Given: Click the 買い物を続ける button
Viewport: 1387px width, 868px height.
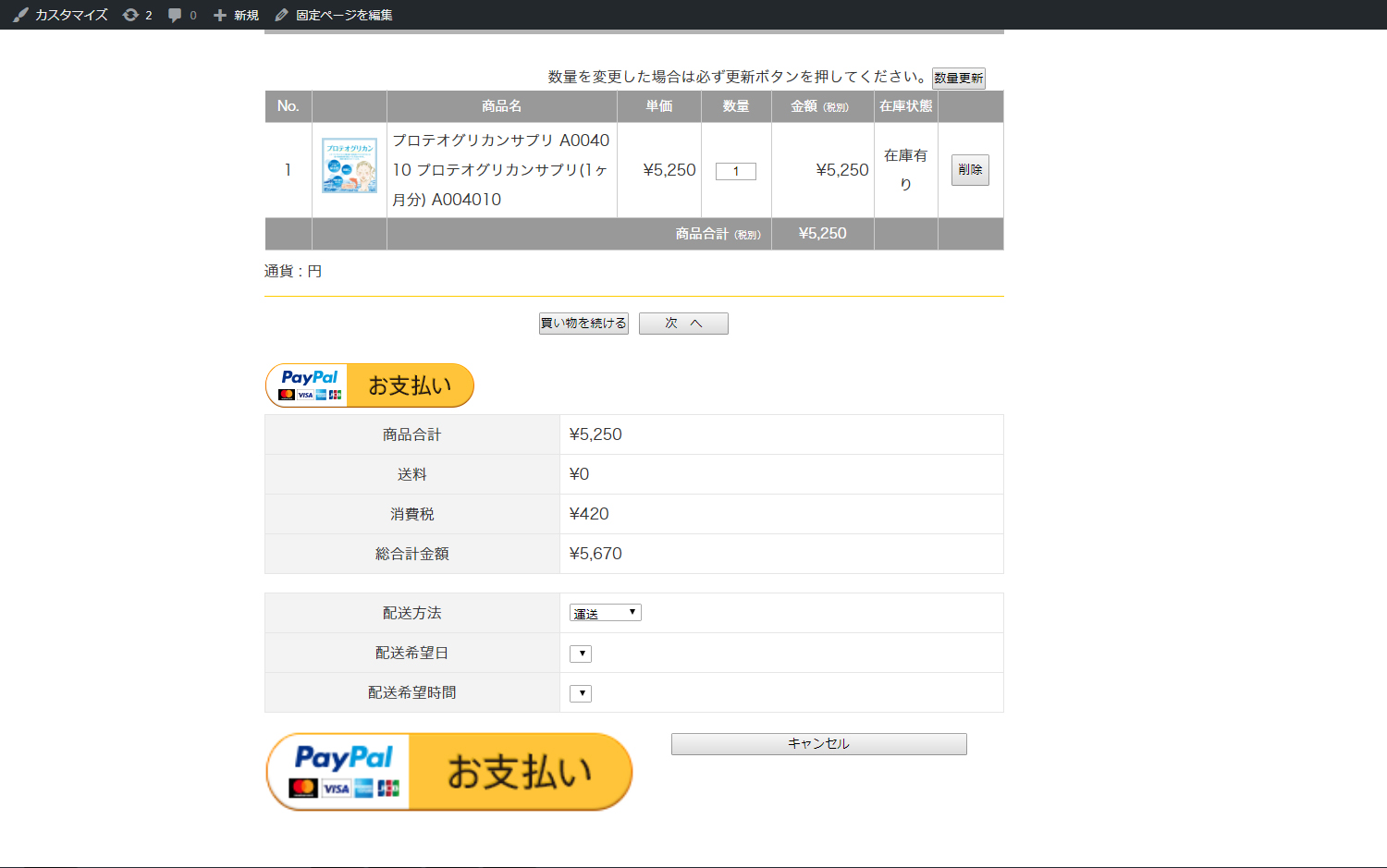Looking at the screenshot, I should 583,324.
